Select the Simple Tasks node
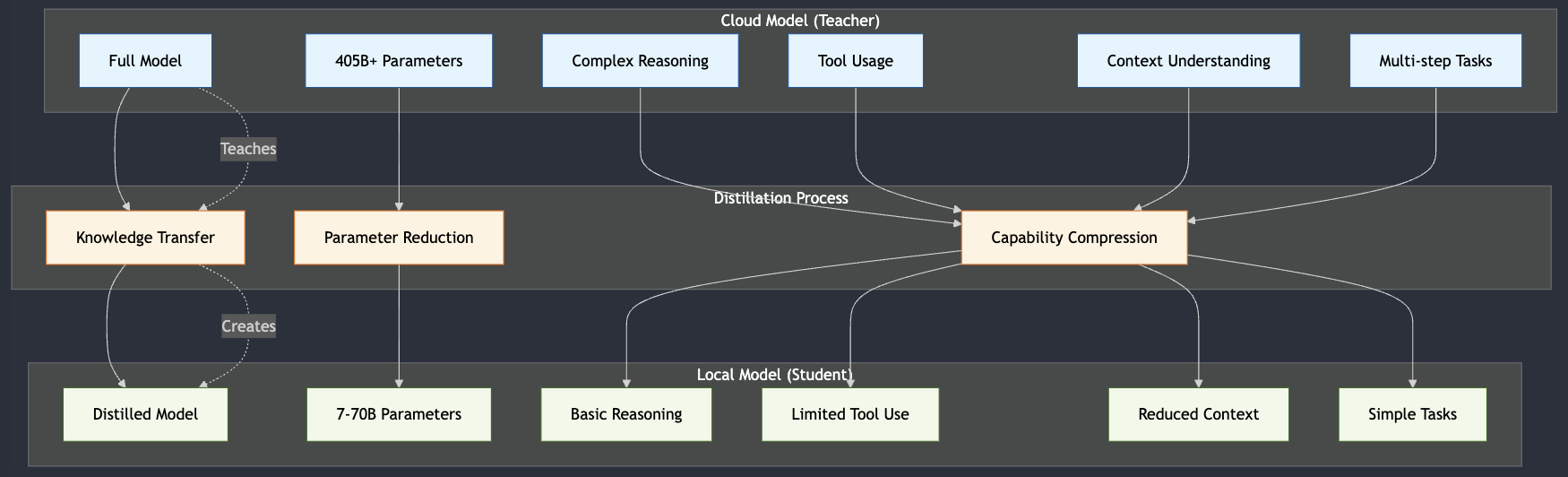The width and height of the screenshot is (1568, 477). pos(1412,414)
